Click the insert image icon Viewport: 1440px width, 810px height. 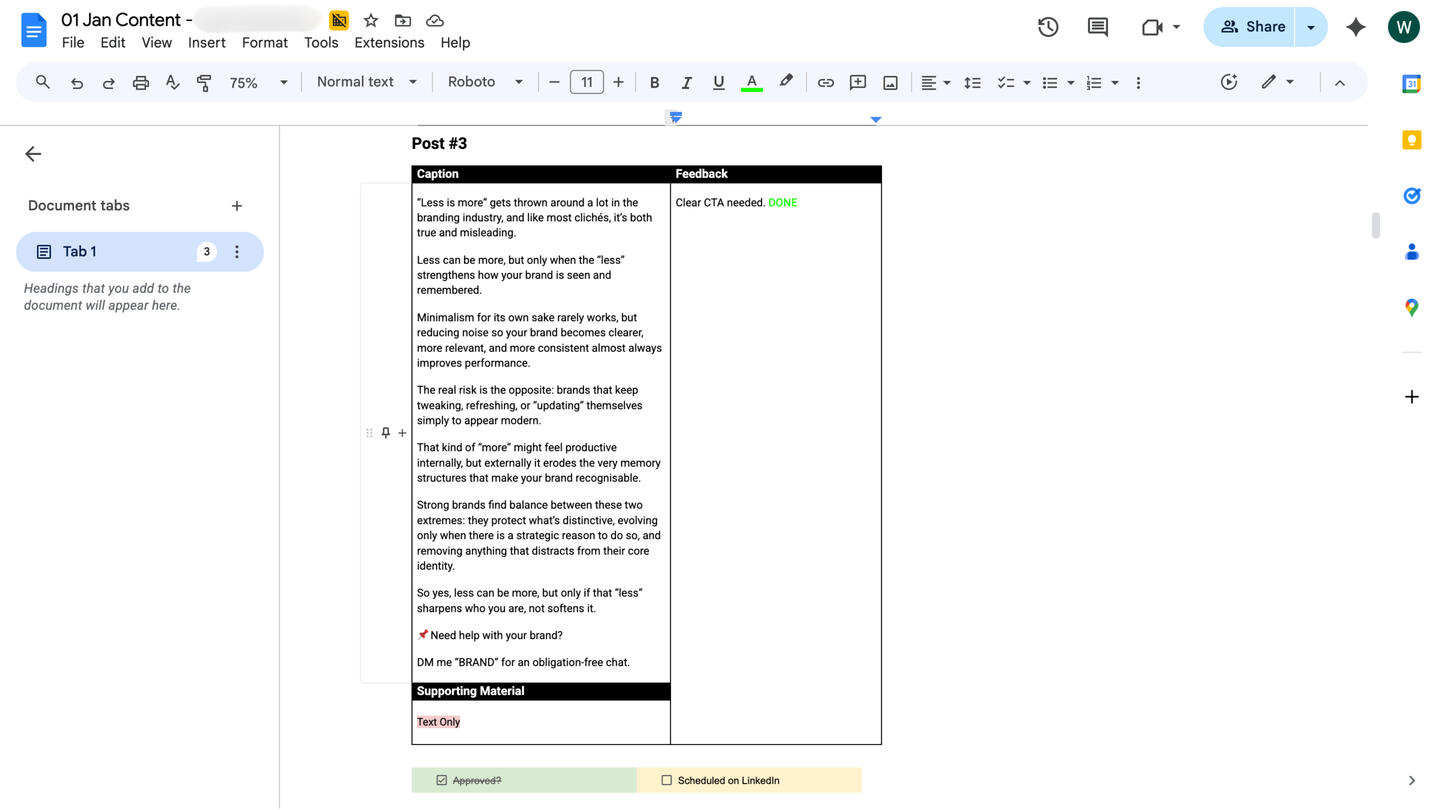890,82
